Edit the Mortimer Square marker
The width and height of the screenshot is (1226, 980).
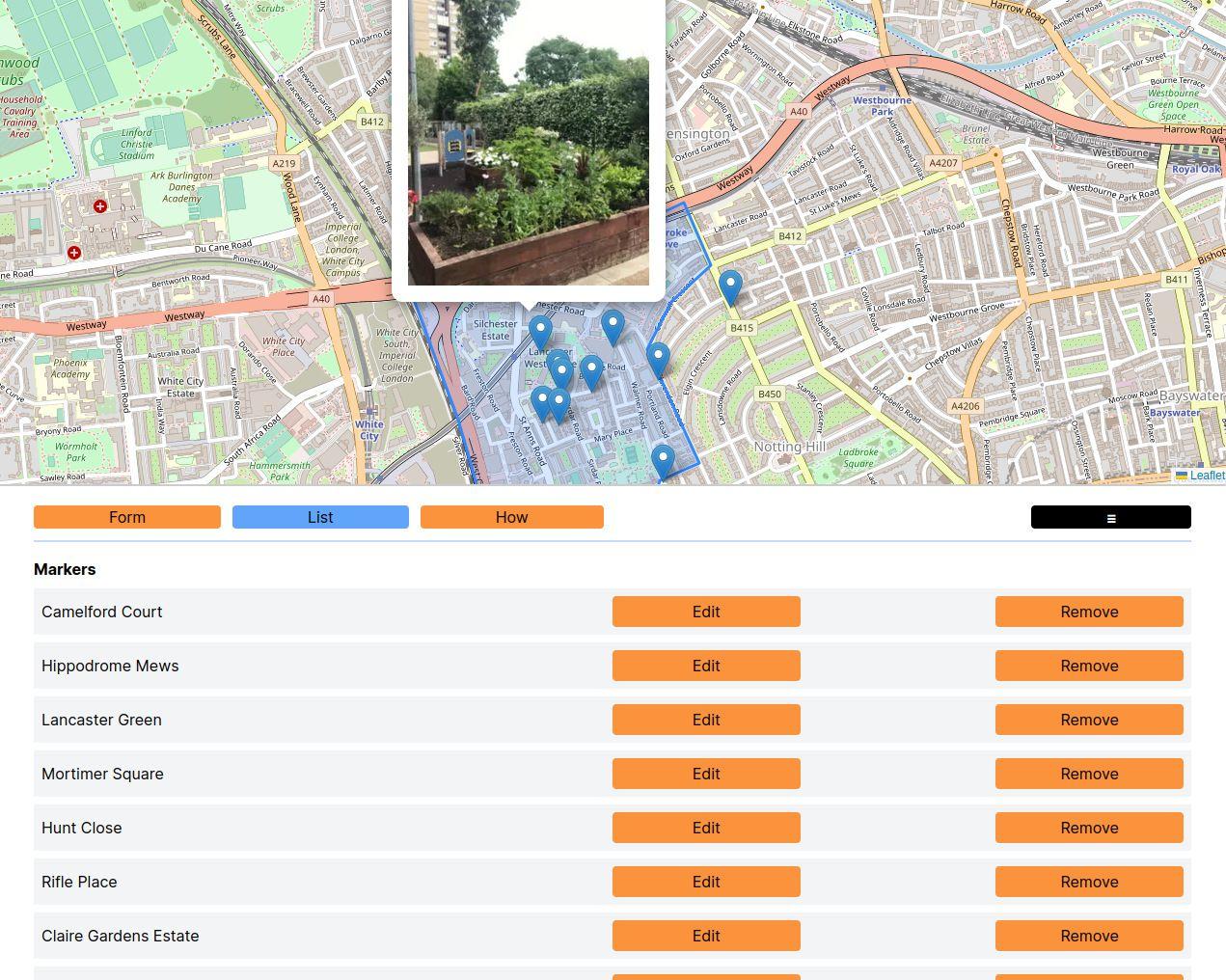tap(706, 774)
